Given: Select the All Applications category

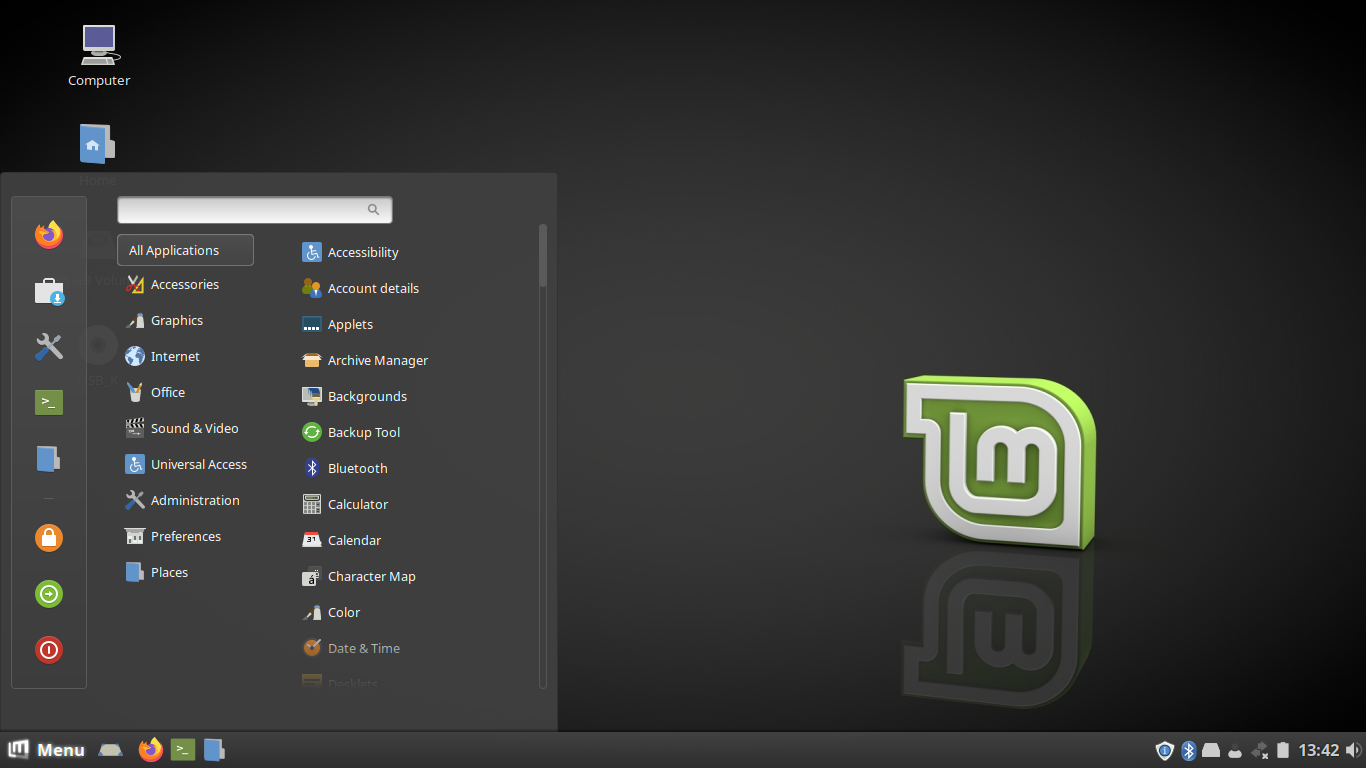Looking at the screenshot, I should tap(185, 250).
